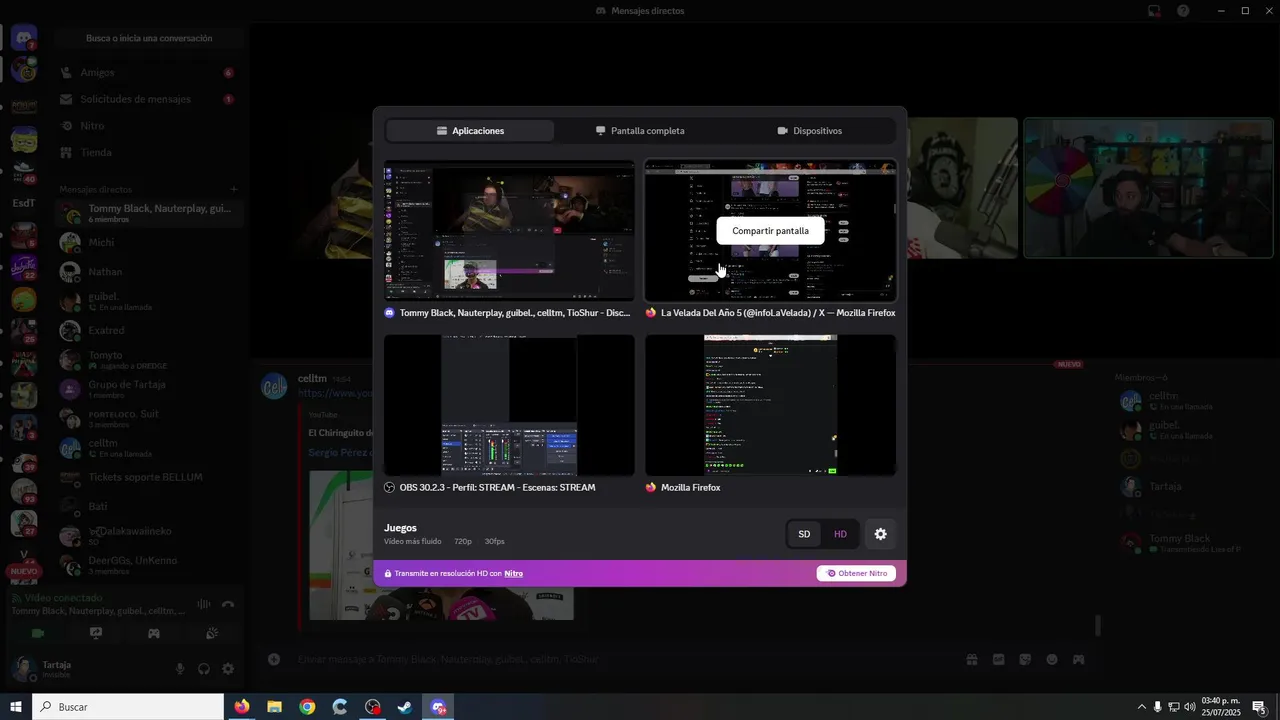Screen dimensions: 1280x720
Task: Create a new DM with plus icon
Action: [x=234, y=189]
